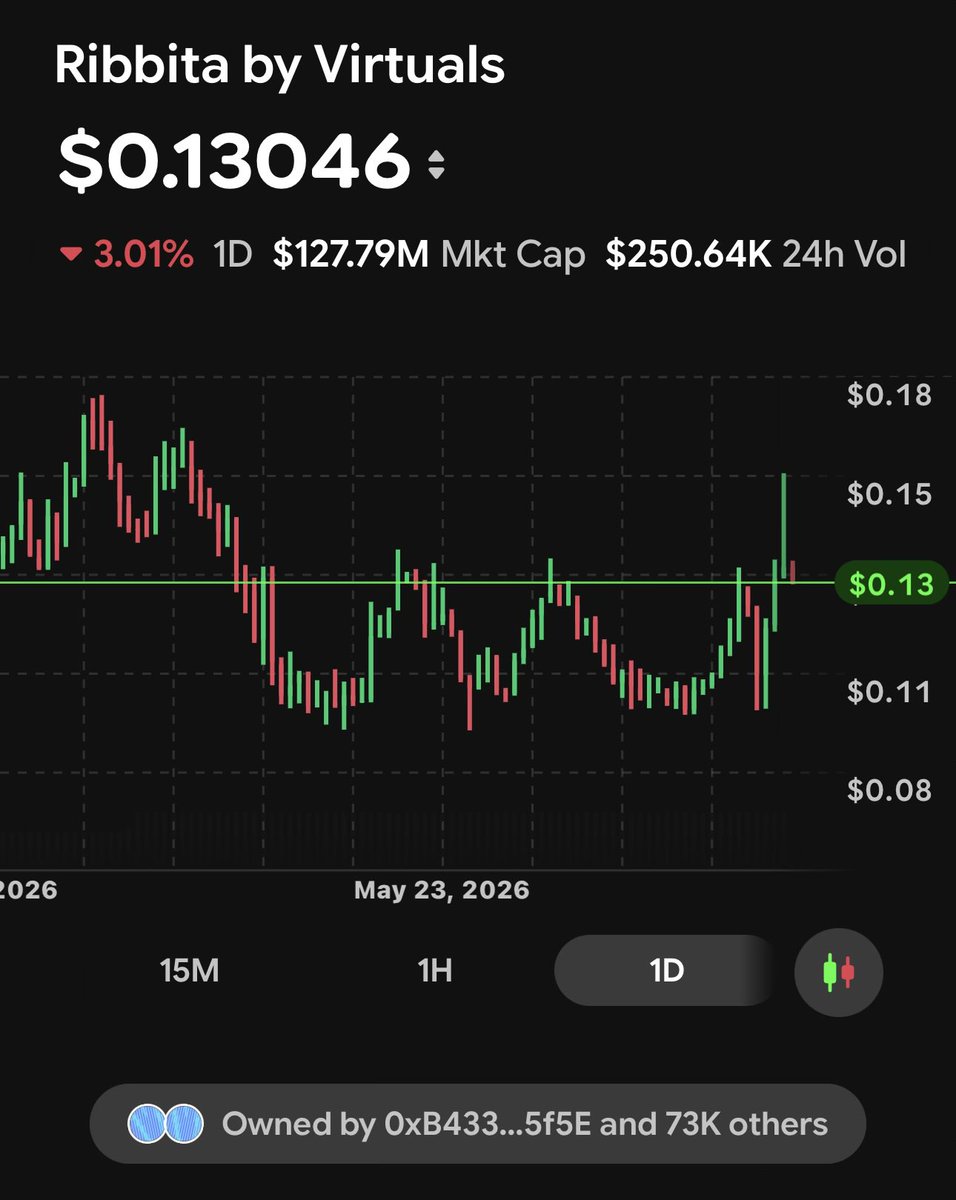Click the red 3.01% change indicator
Image resolution: width=956 pixels, height=1200 pixels.
[127, 255]
